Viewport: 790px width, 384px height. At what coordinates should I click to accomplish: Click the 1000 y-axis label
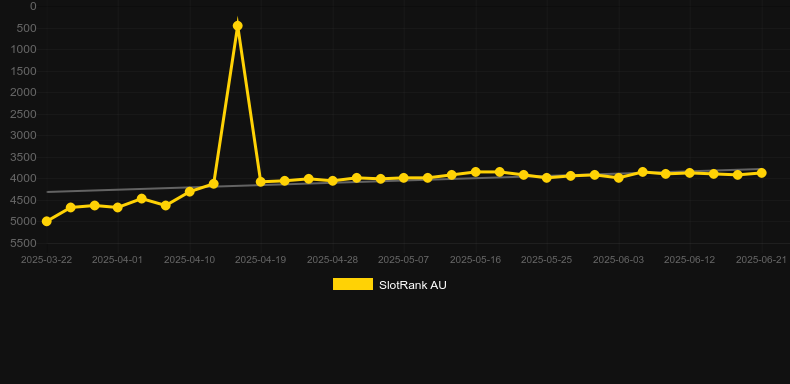click(x=24, y=49)
